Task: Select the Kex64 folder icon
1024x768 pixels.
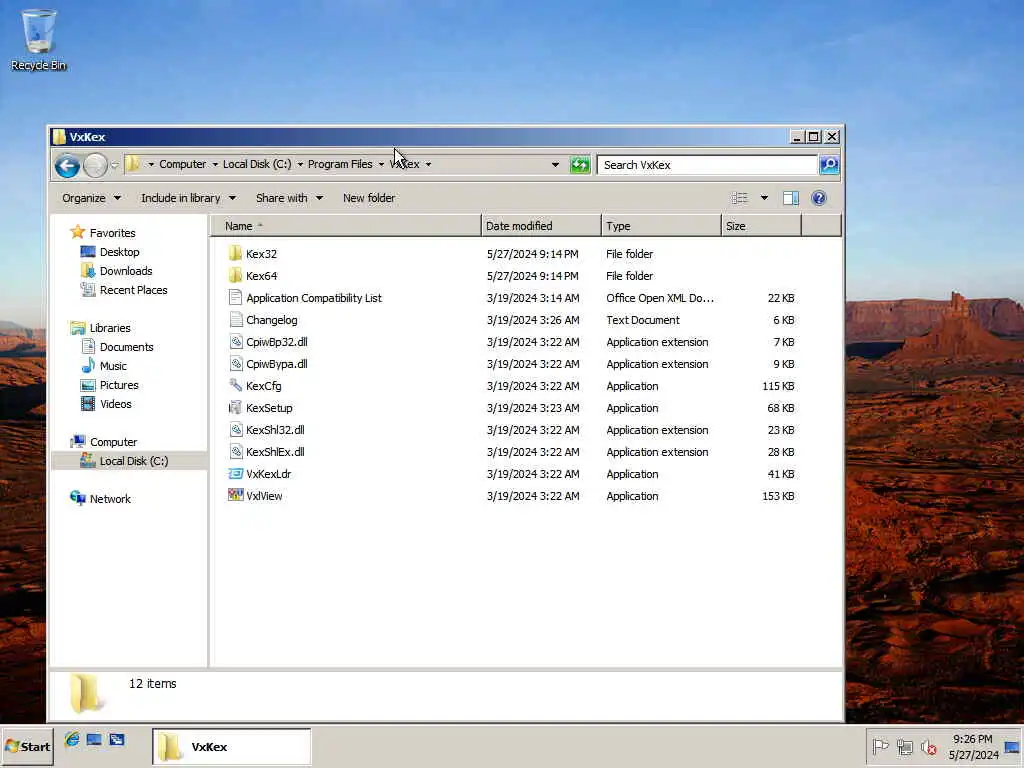Action: tap(235, 276)
